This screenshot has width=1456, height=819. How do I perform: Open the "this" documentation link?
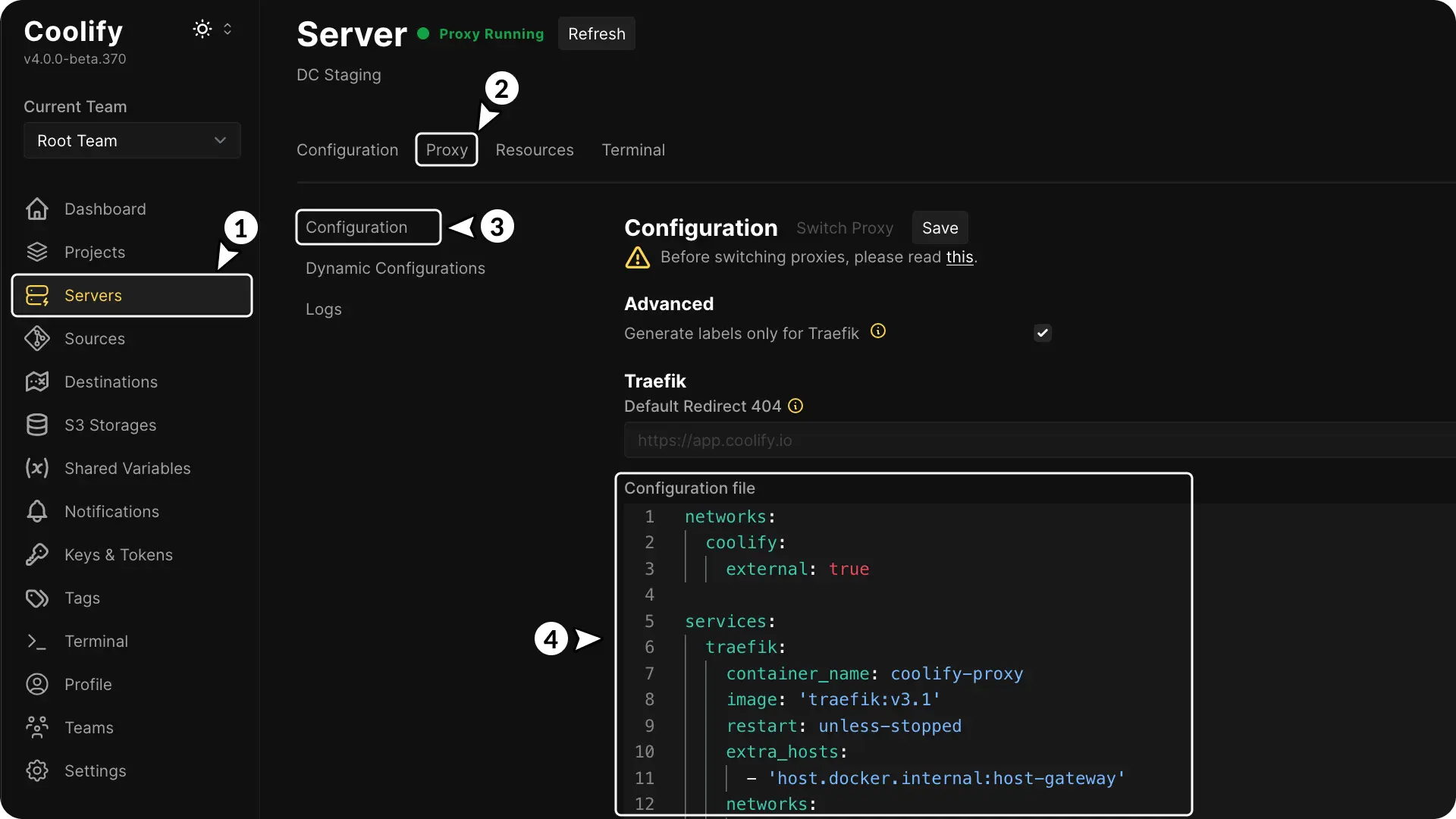959,257
